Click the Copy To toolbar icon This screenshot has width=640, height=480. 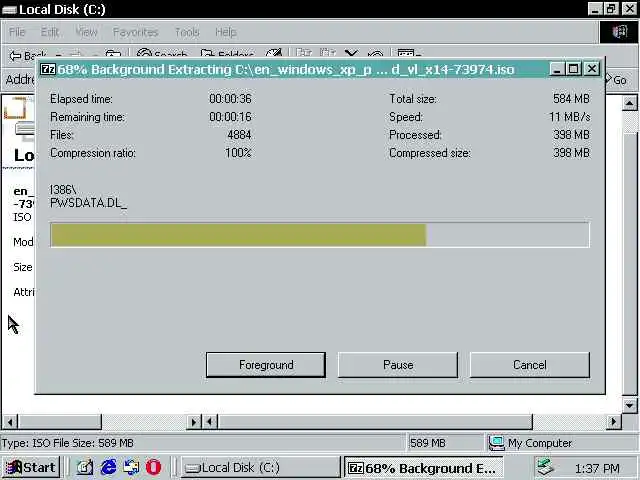tap(328, 54)
